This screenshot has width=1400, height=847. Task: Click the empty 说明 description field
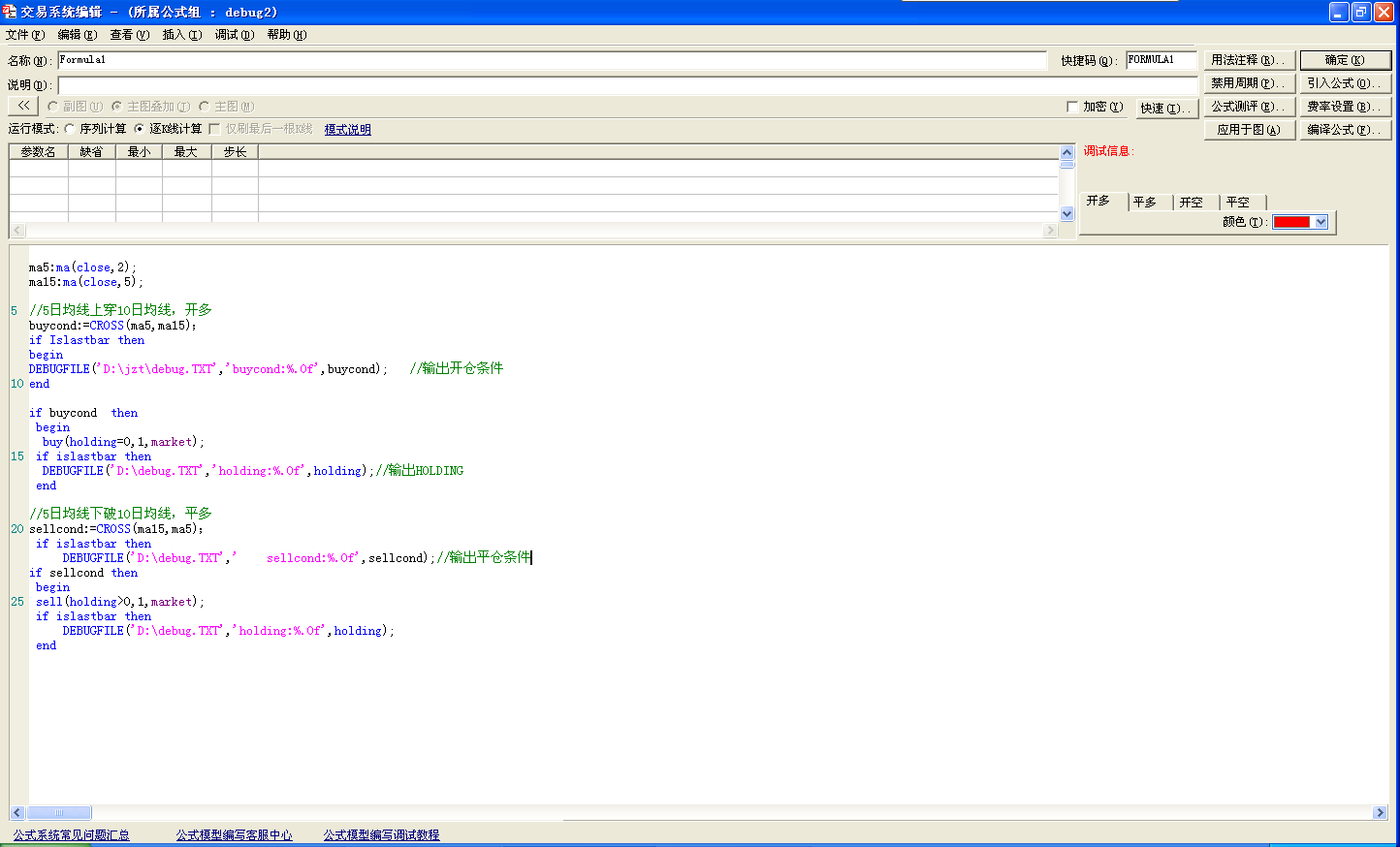point(628,84)
